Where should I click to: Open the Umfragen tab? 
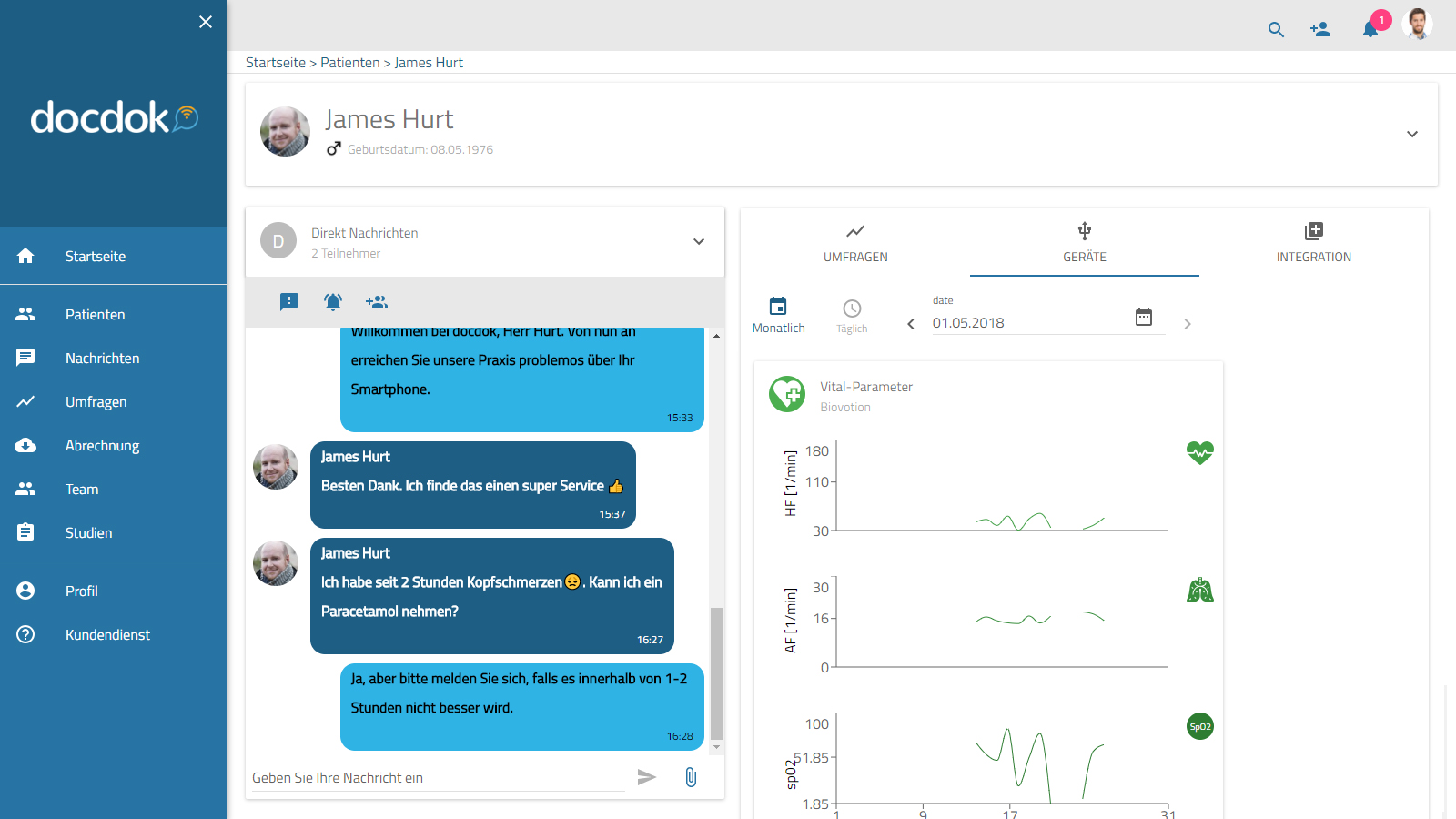(855, 243)
